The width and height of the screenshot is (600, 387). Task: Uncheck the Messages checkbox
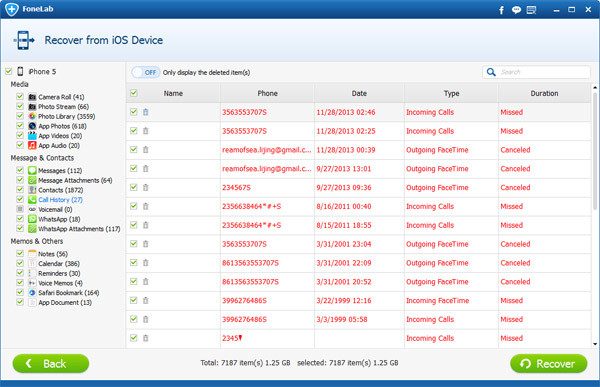pos(20,170)
